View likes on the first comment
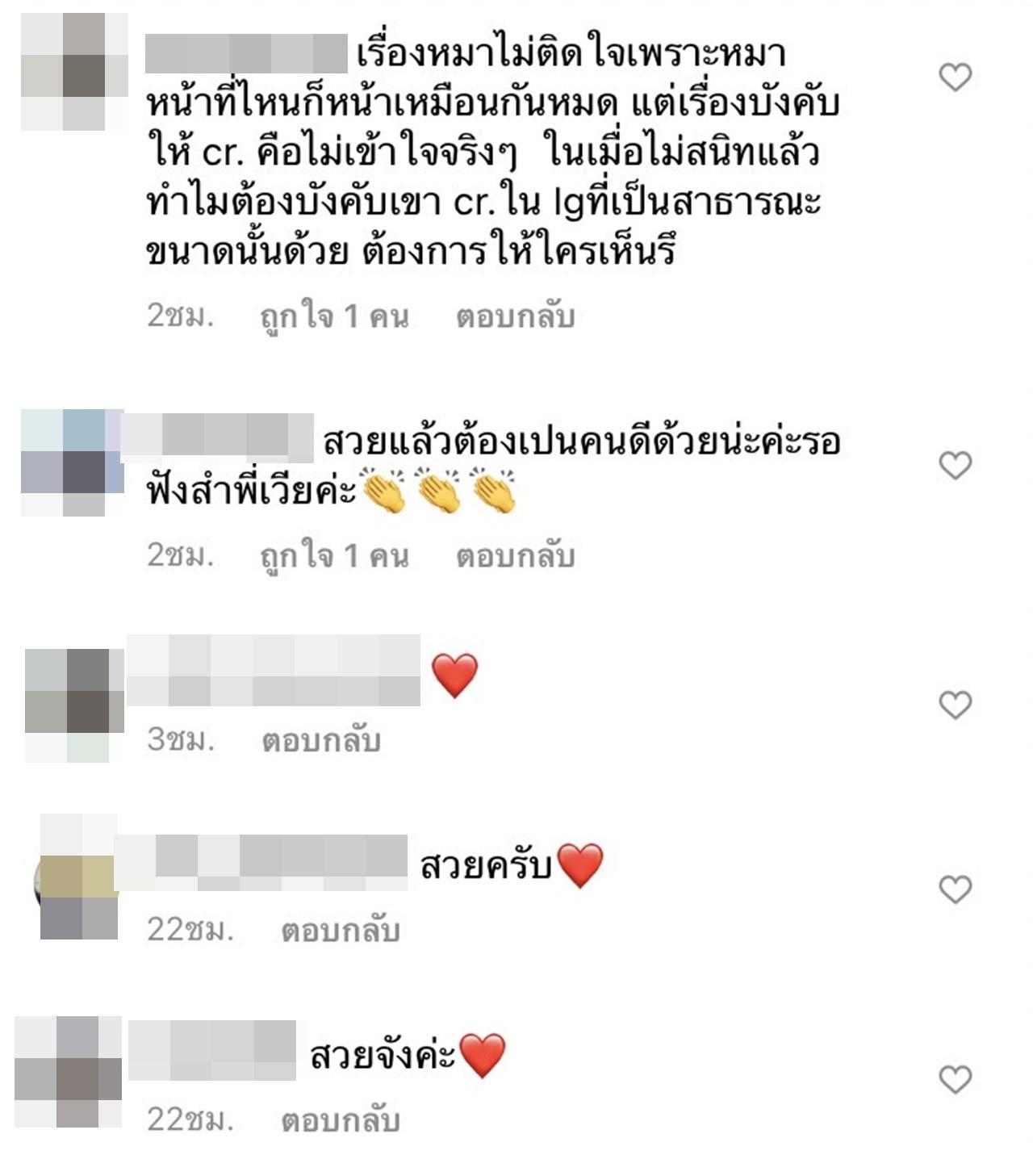The image size is (1033, 1176). [x=334, y=316]
